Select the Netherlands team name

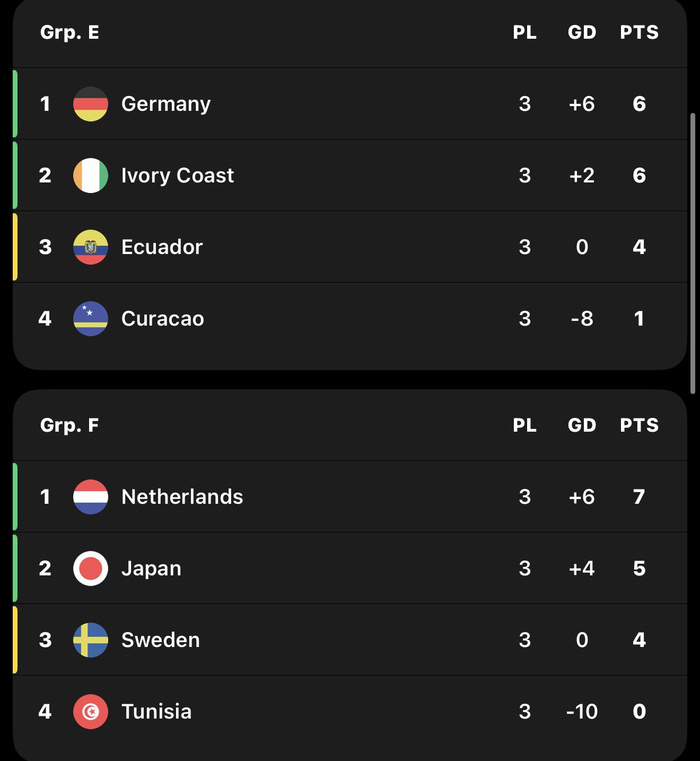tap(182, 496)
